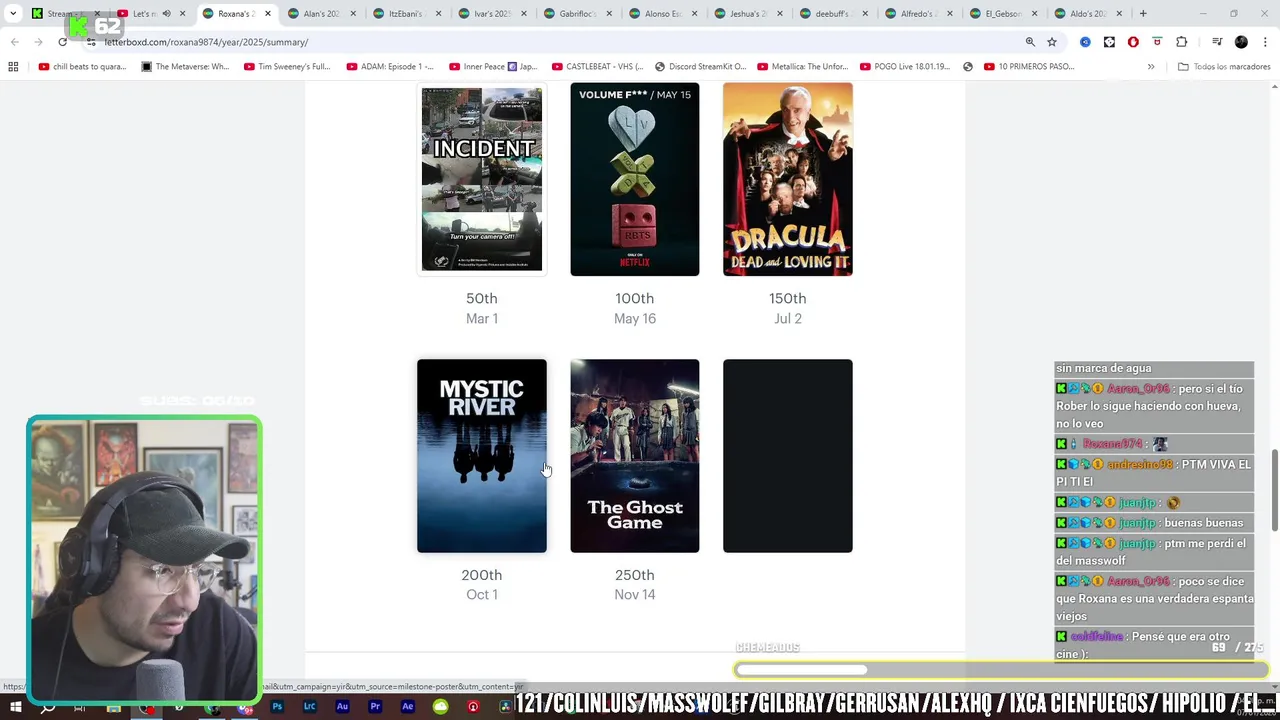Bookmark this page with the star icon
The image size is (1280, 720).
click(x=1052, y=42)
